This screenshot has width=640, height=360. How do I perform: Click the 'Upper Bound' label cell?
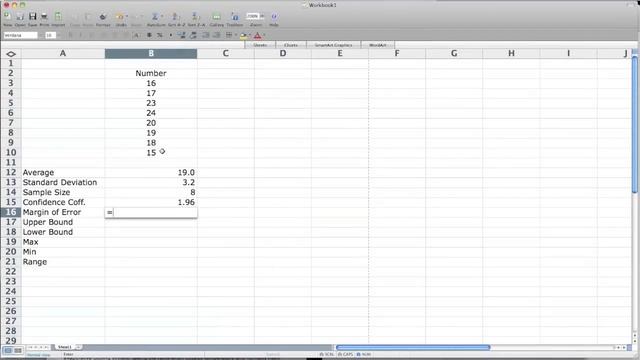(x=63, y=222)
